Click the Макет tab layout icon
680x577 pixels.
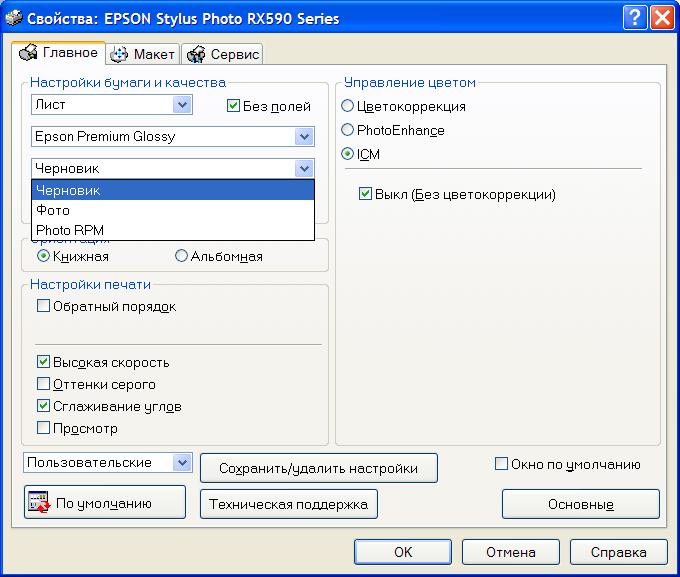coord(119,54)
